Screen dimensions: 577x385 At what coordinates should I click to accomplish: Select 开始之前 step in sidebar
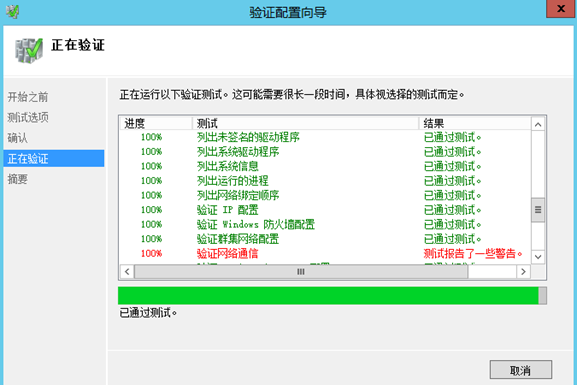(28, 97)
